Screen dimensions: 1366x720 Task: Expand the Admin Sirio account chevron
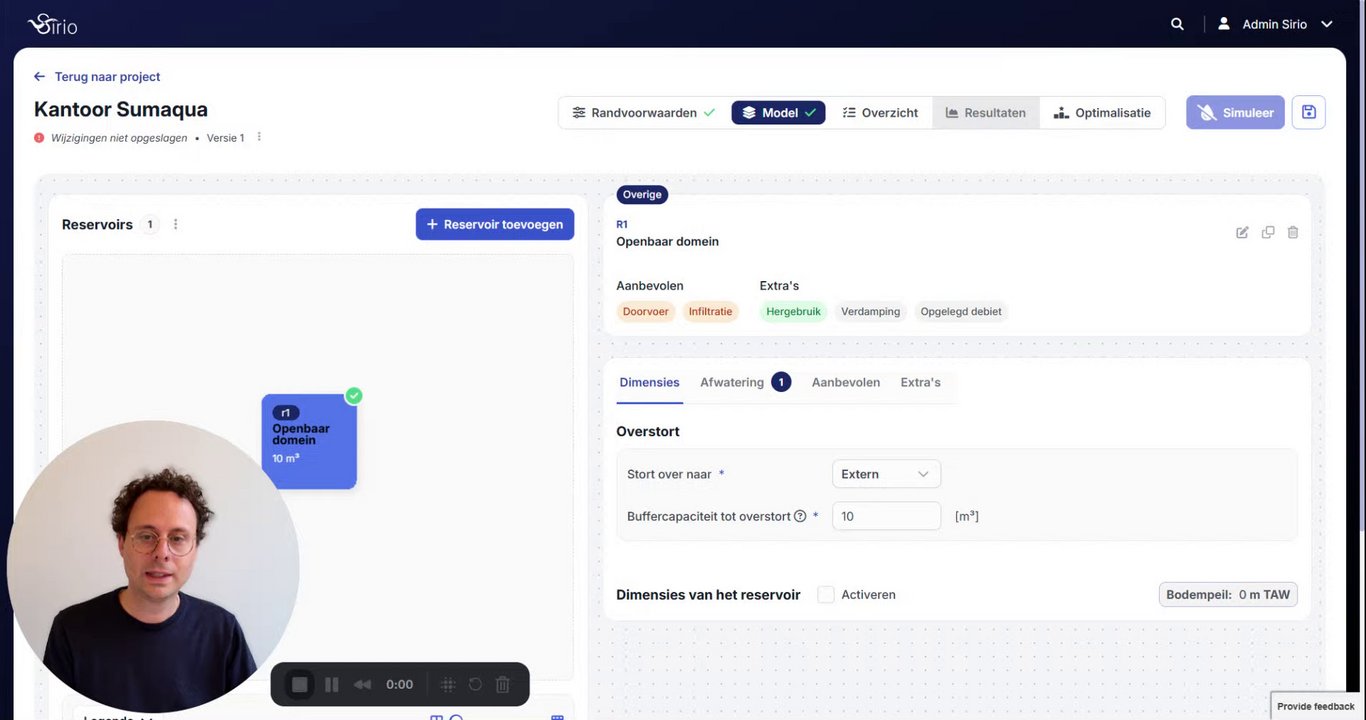point(1327,24)
